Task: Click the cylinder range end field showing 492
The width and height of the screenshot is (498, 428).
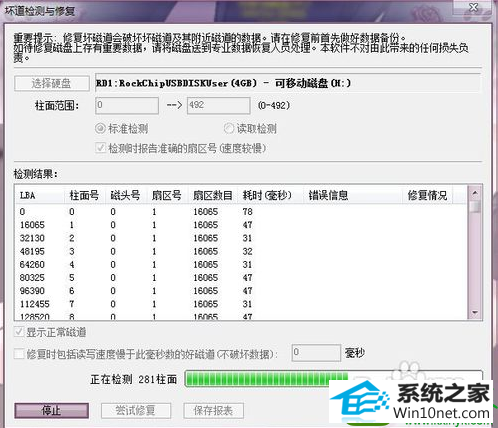Action: click(218, 105)
